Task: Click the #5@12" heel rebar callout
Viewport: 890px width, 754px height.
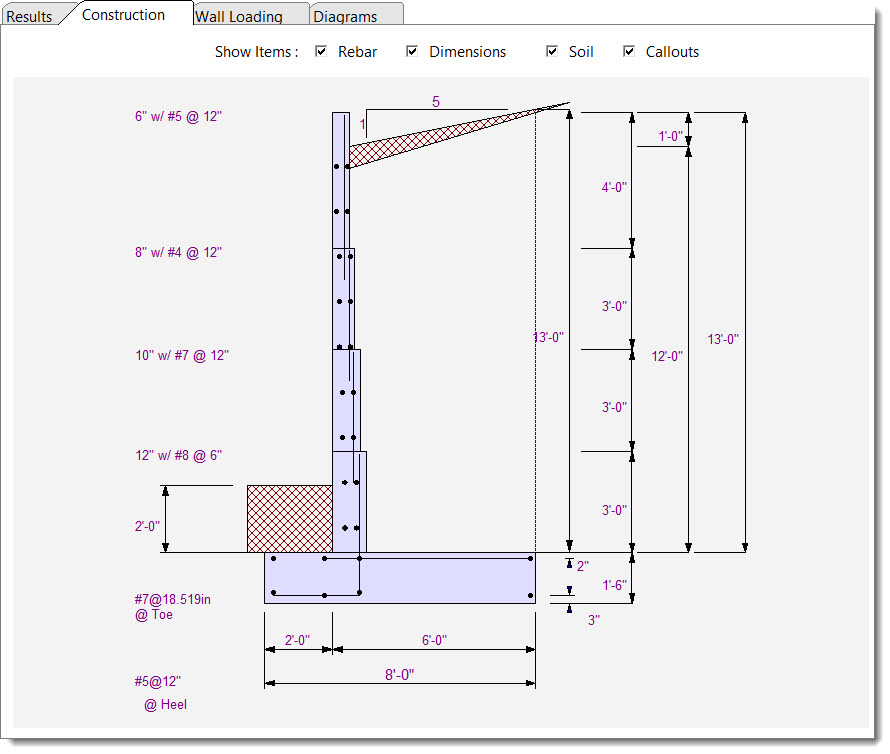Action: (x=158, y=682)
